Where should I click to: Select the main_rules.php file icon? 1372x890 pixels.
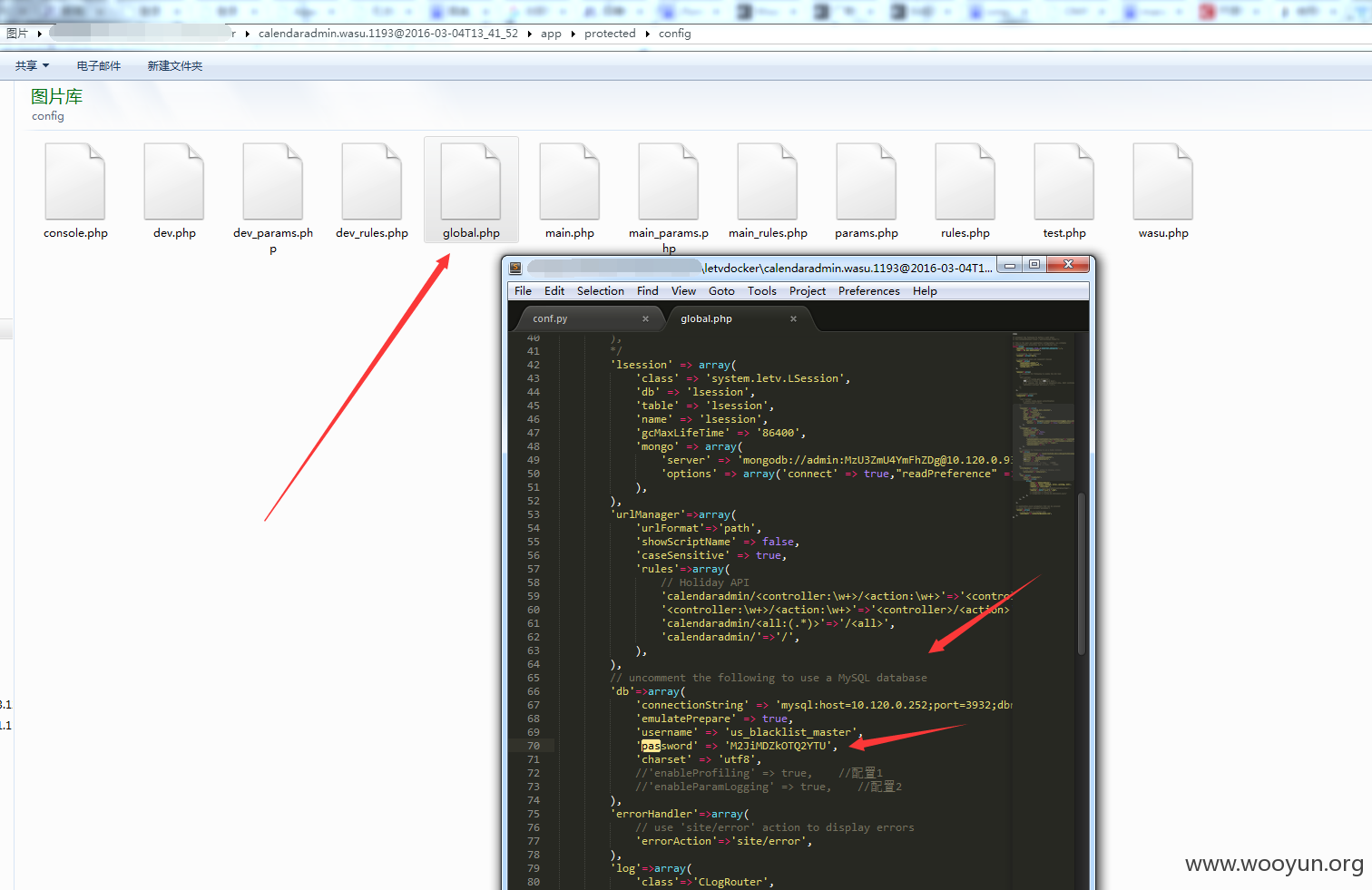coord(768,181)
